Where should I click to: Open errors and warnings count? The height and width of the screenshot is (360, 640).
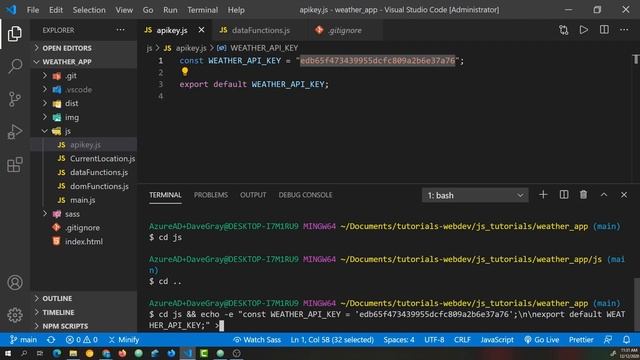pyautogui.click(x=82, y=340)
